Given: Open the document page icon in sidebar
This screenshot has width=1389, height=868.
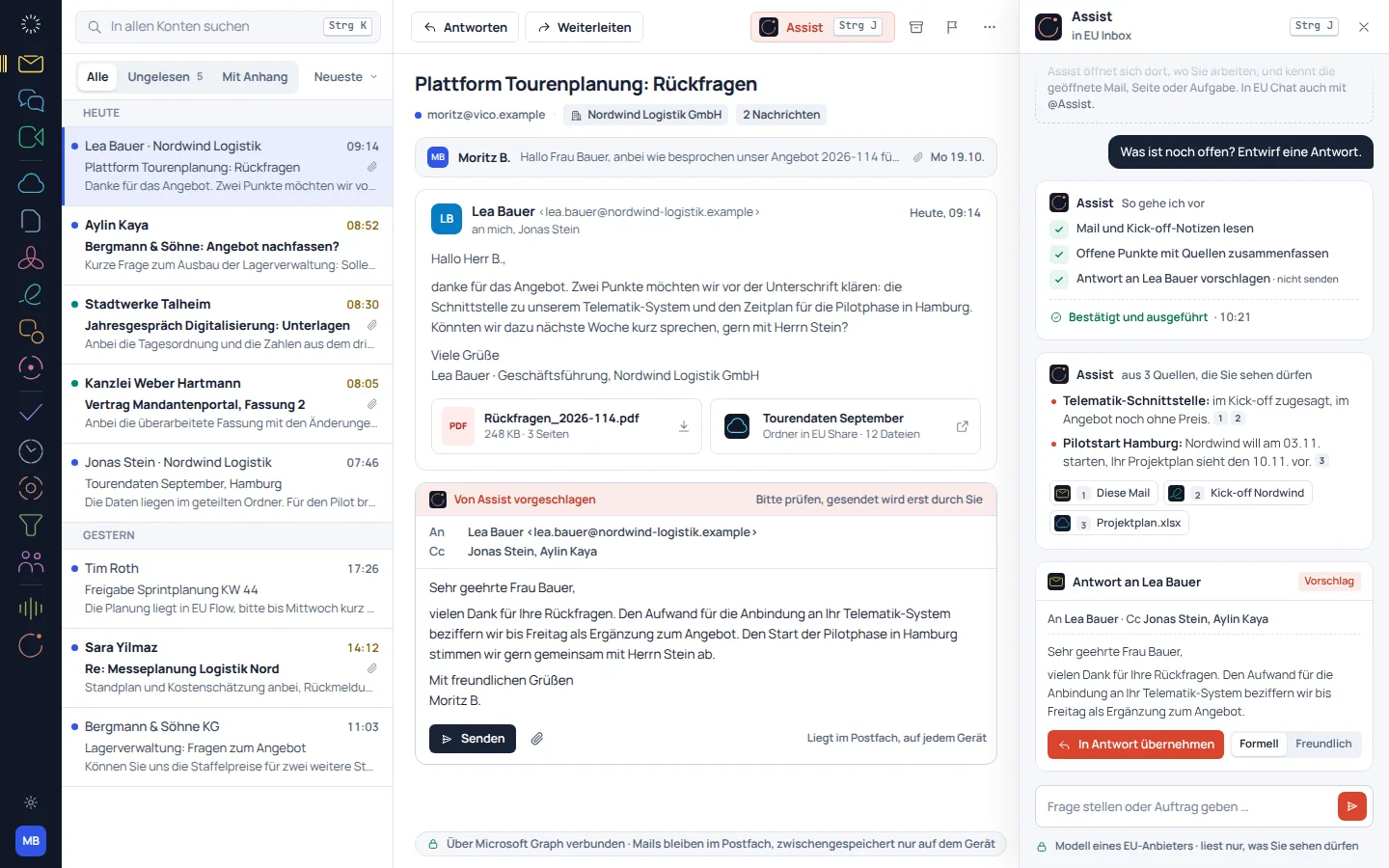Looking at the screenshot, I should (31, 220).
